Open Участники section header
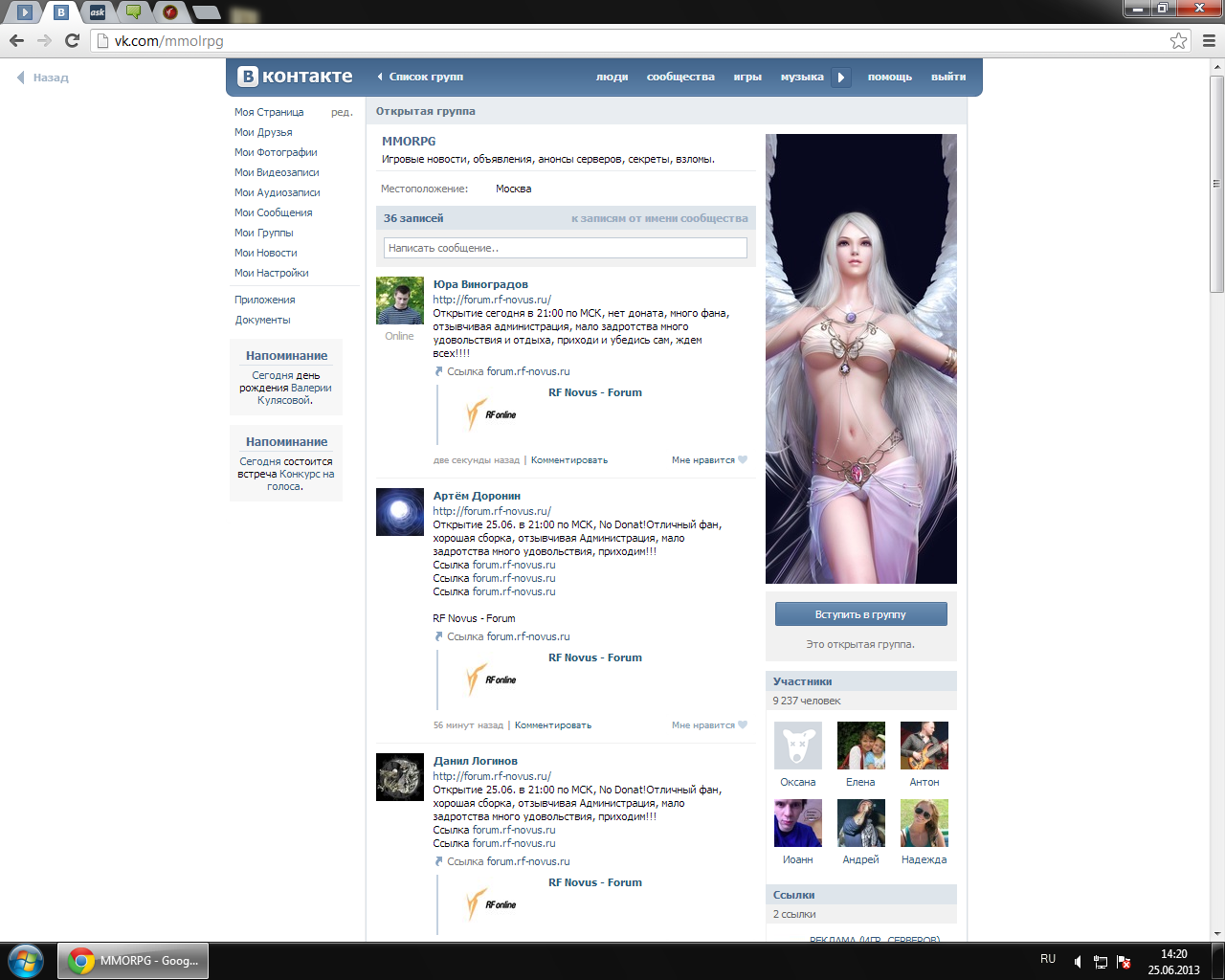This screenshot has width=1225, height=980. [x=861, y=681]
